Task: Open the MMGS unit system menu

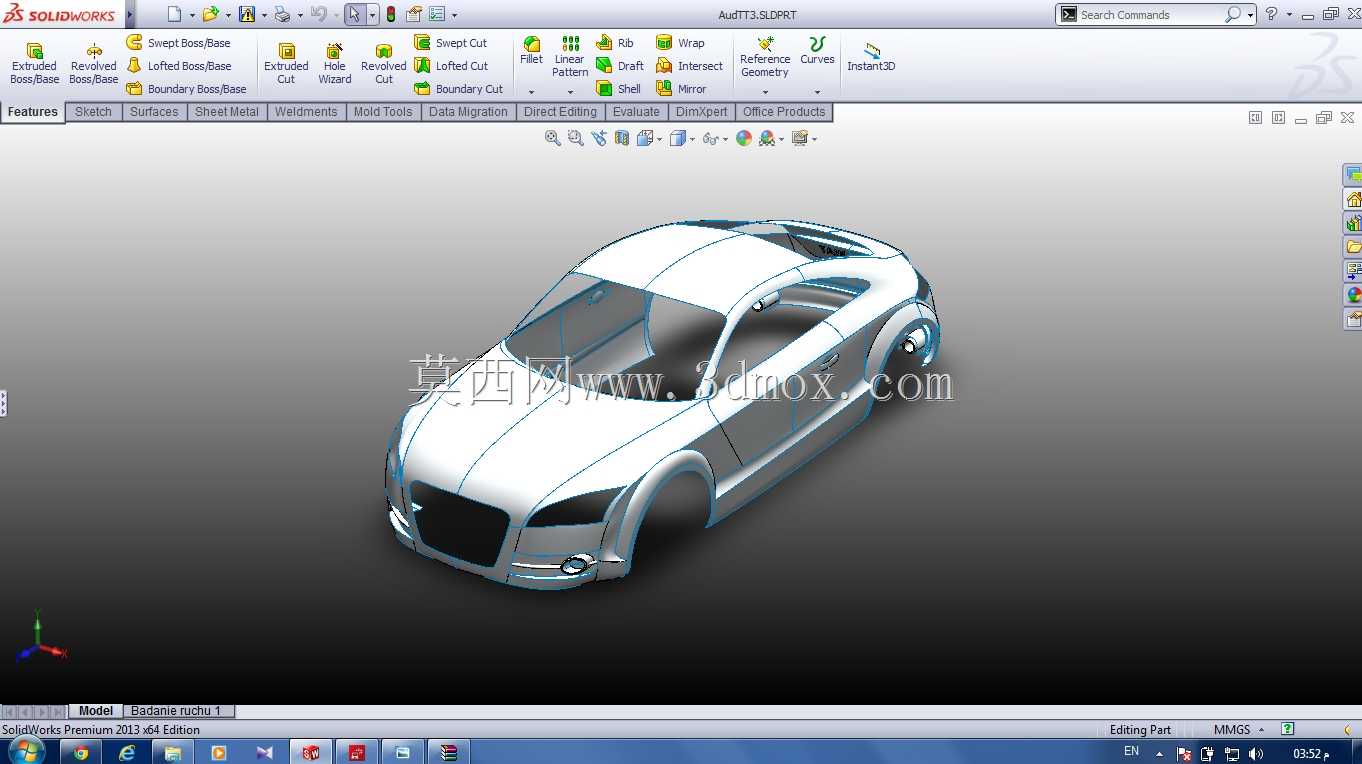Action: click(1239, 730)
